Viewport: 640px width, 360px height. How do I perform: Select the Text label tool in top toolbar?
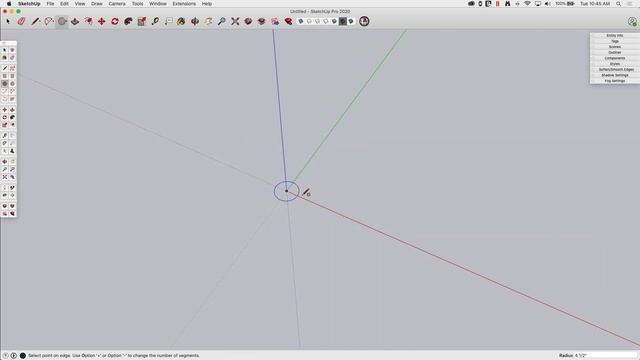coord(169,21)
